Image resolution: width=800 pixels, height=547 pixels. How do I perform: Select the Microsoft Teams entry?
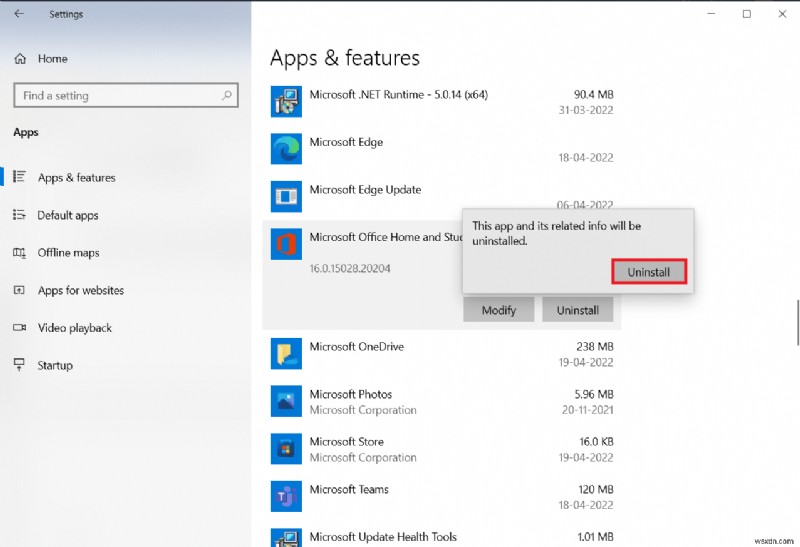coord(442,496)
